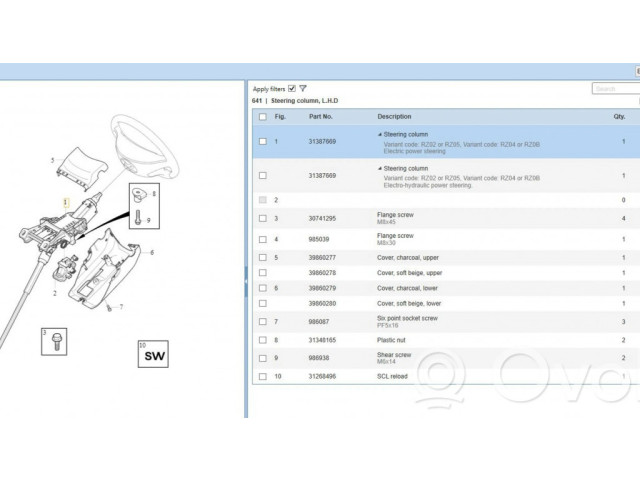Screen dimensions: 640x480
Task: Open part number 31268496
Action: (322, 376)
